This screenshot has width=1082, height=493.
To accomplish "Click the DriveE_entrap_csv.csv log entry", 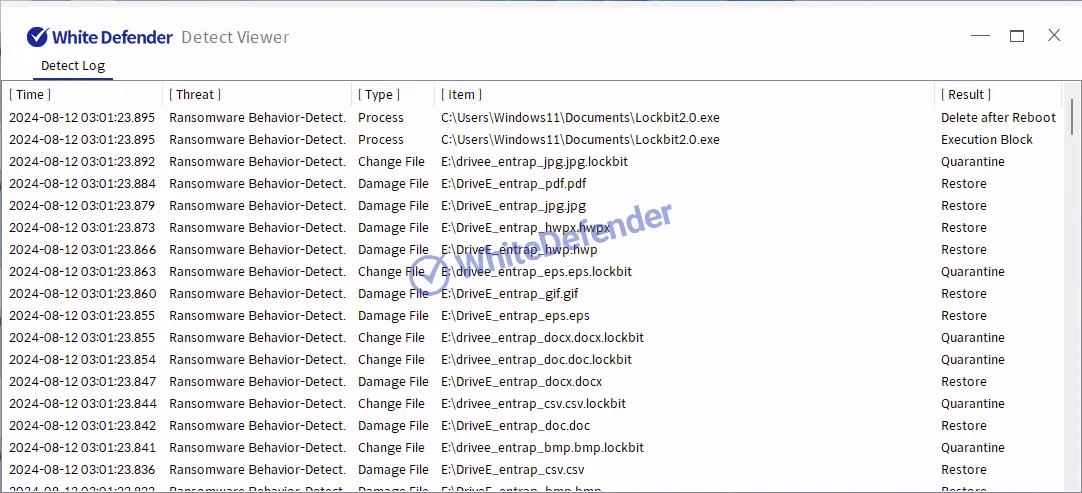I will [512, 470].
